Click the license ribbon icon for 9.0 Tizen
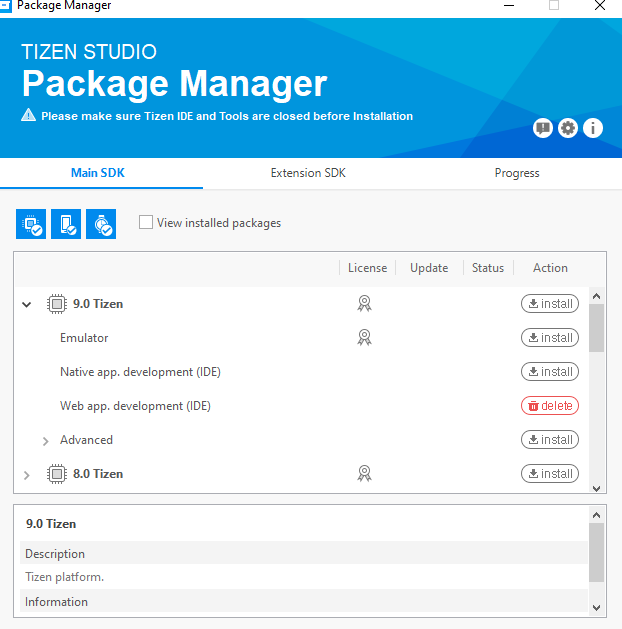 click(365, 304)
